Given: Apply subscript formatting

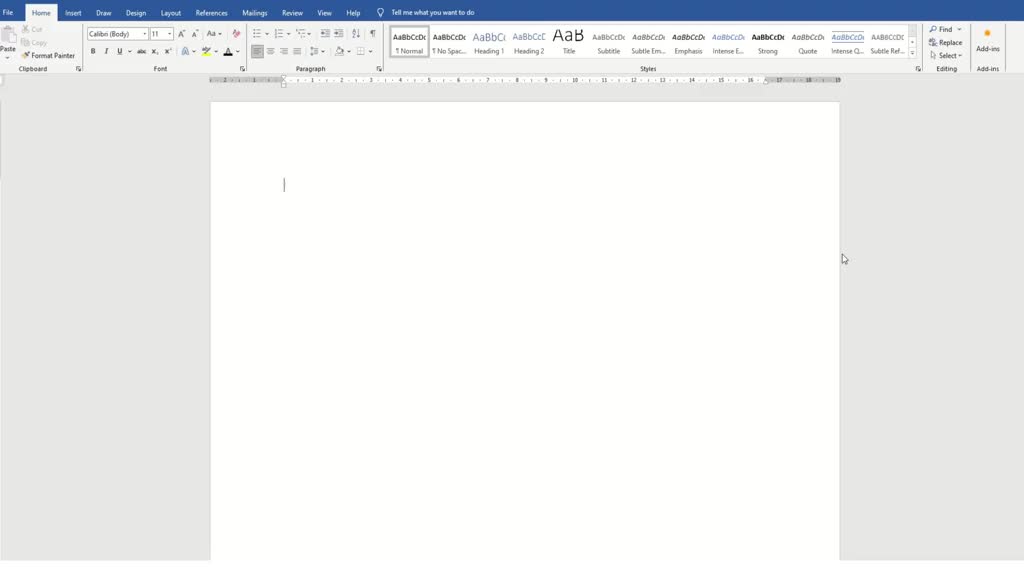Looking at the screenshot, I should pos(155,51).
